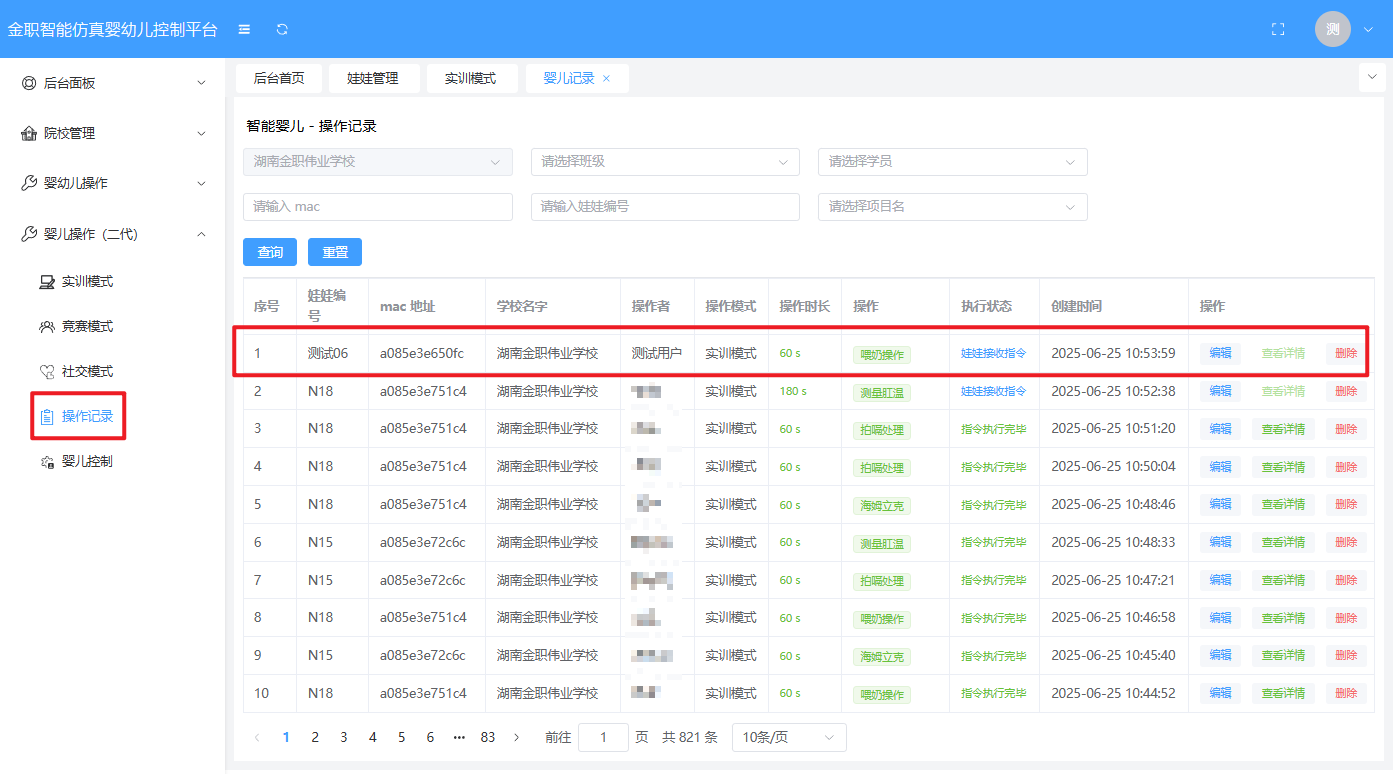Image resolution: width=1393 pixels, height=774 pixels.
Task: Click 删除 for row 10
Action: (1346, 693)
